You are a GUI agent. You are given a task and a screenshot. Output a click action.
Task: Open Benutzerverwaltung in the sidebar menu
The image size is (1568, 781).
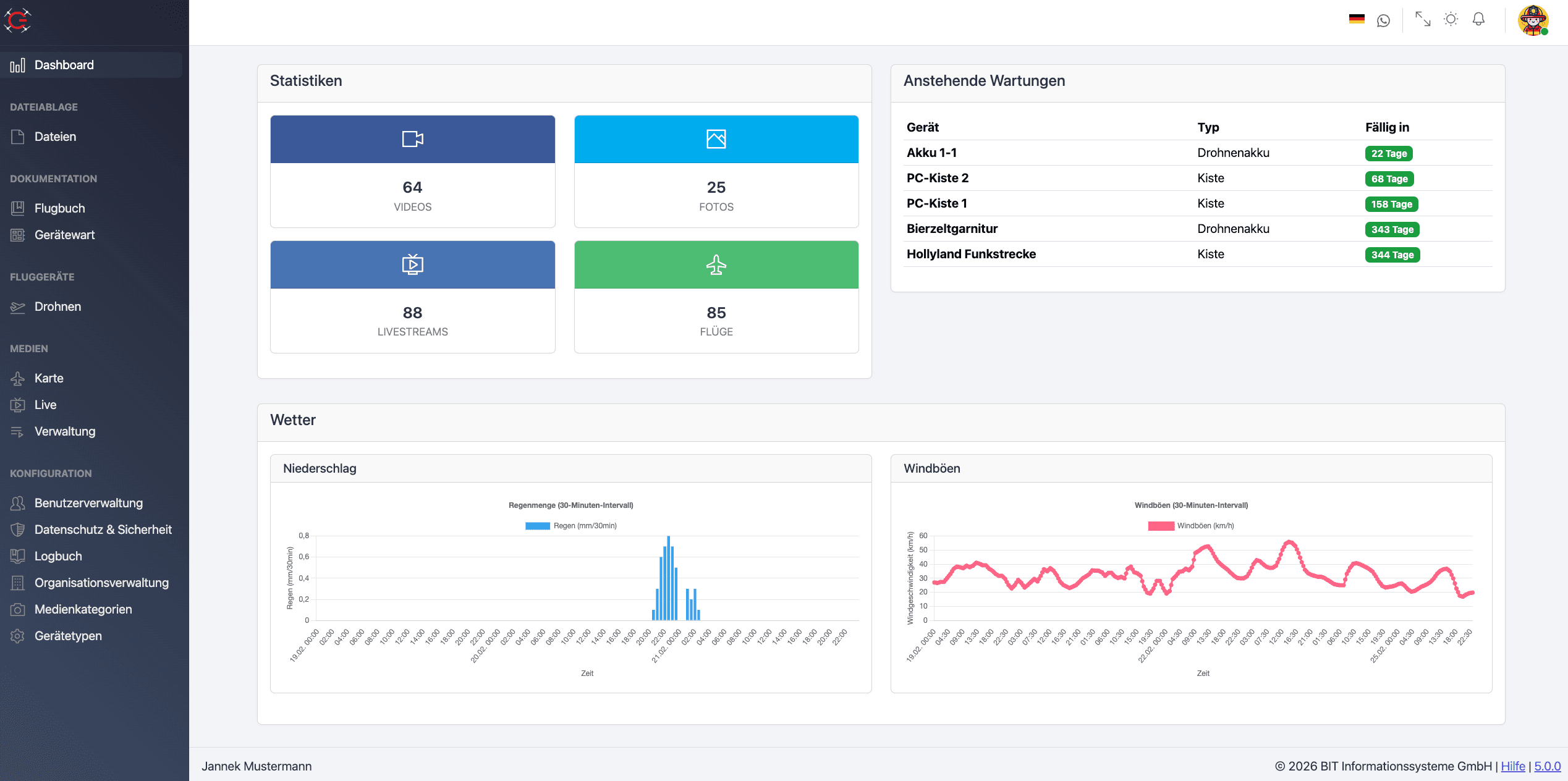(88, 503)
